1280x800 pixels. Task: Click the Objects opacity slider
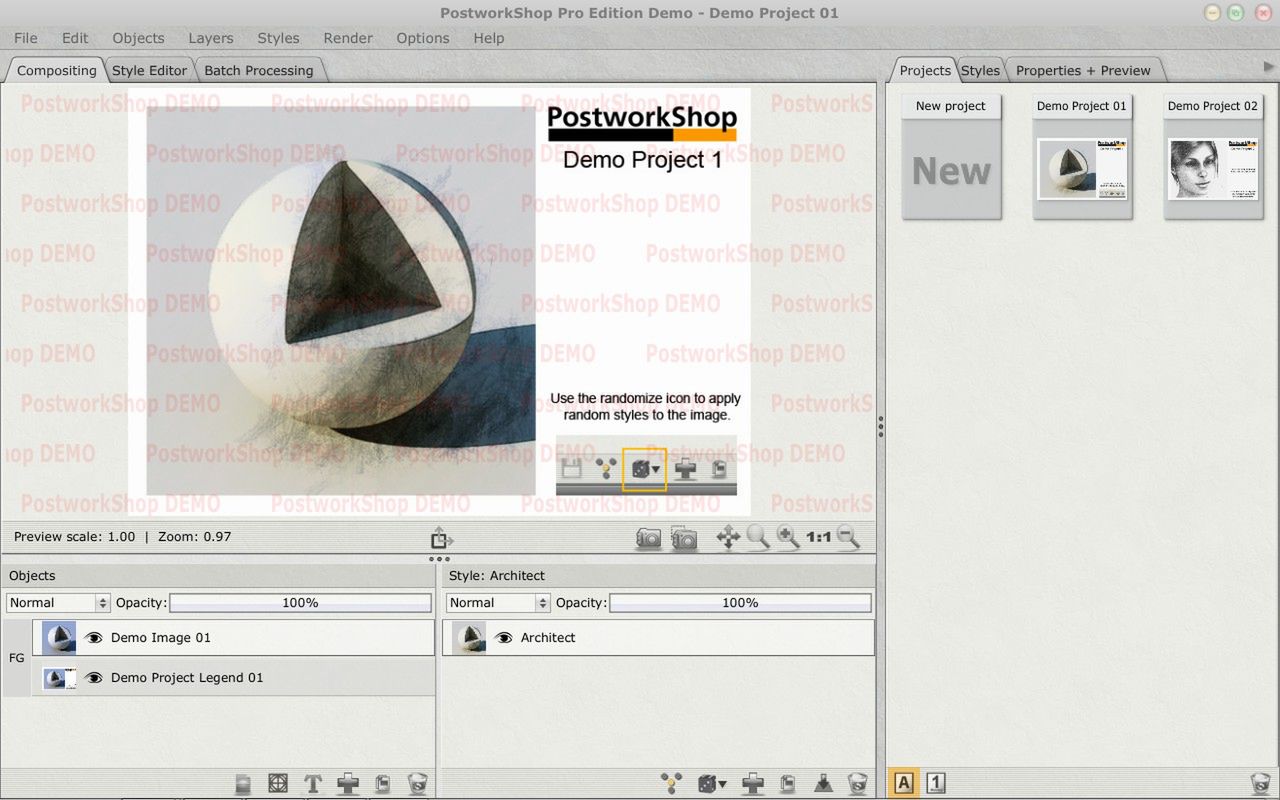click(300, 603)
